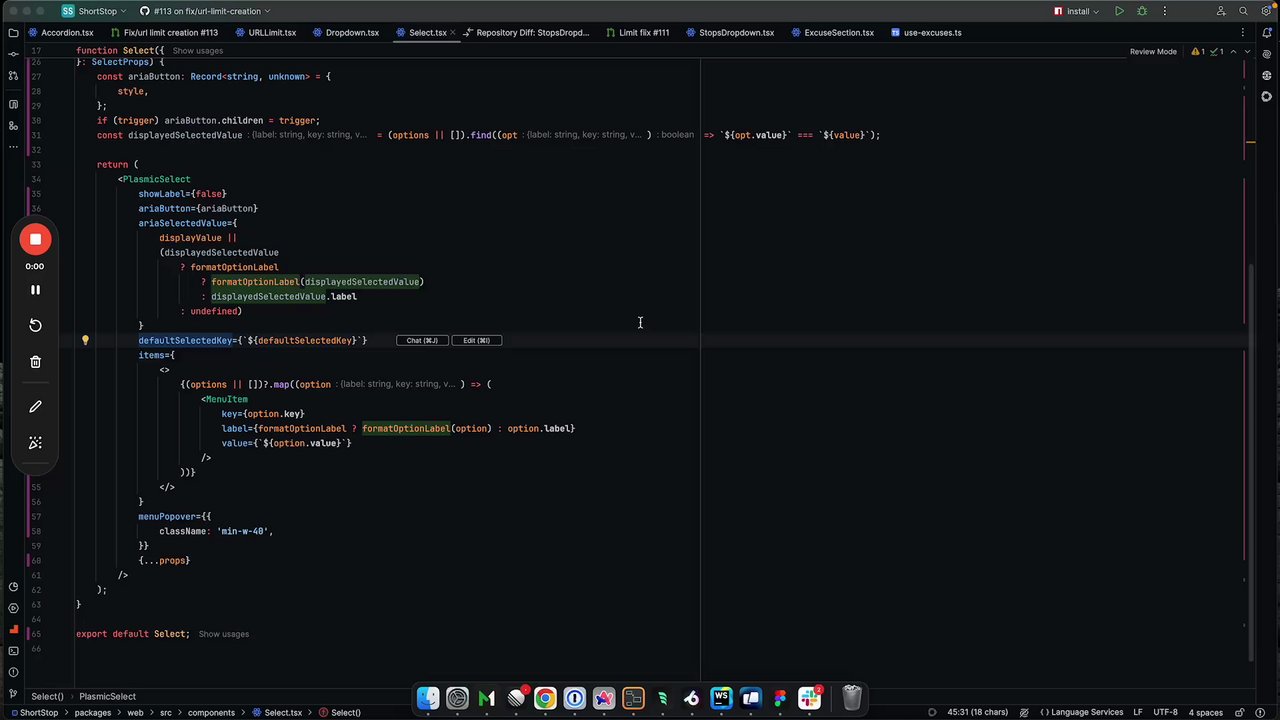Open Figma from the Dock
Viewport: 1280px width, 720px height.
click(780, 698)
